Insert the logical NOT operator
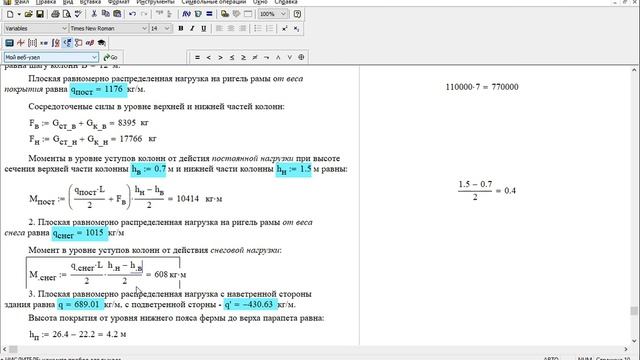640x360 pixels. 267,58
